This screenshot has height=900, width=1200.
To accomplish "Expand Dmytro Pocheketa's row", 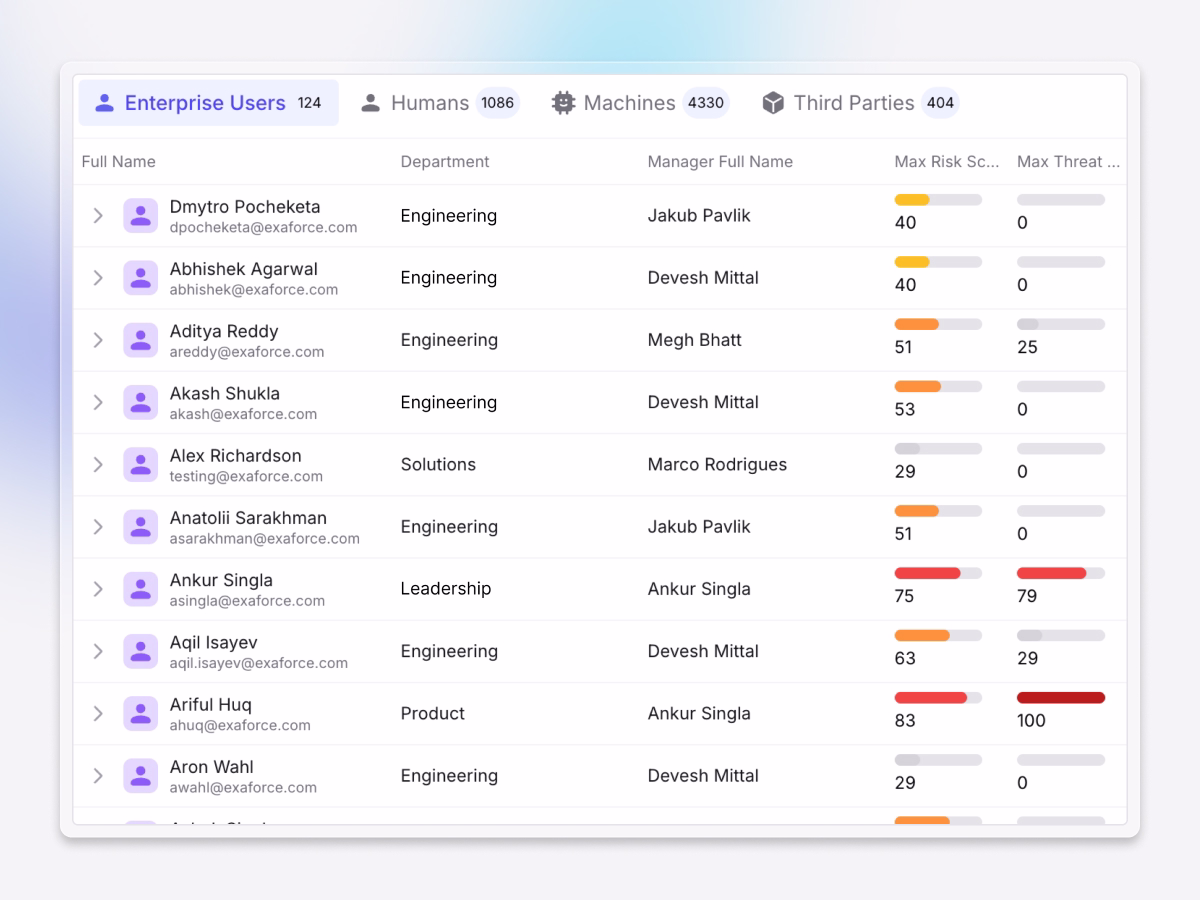I will coord(97,215).
